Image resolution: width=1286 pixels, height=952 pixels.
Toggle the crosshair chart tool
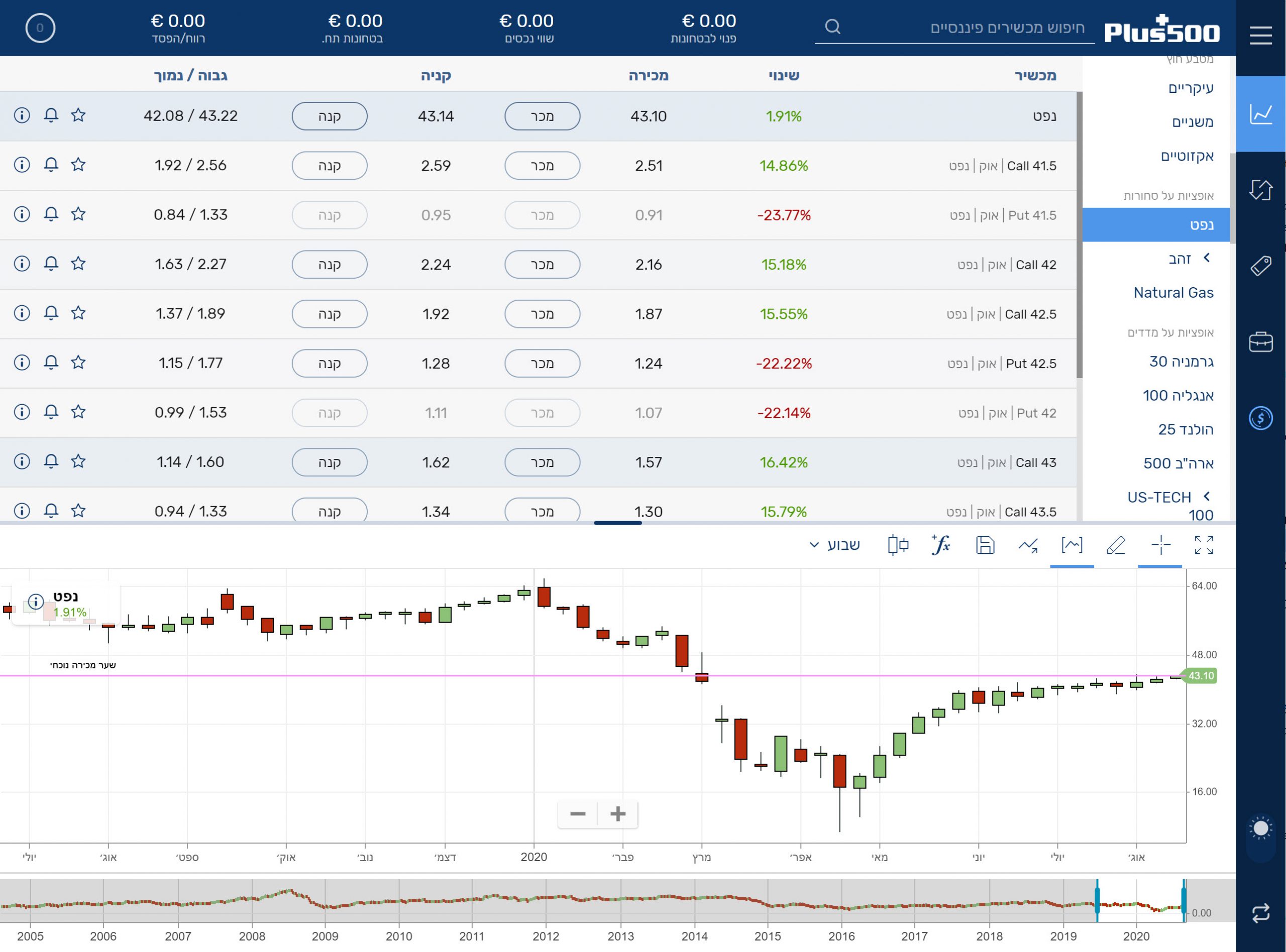(1160, 545)
